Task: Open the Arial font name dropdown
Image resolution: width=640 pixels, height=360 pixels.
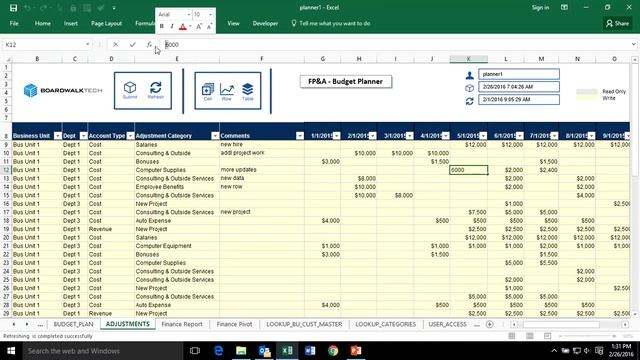Action: (189, 15)
